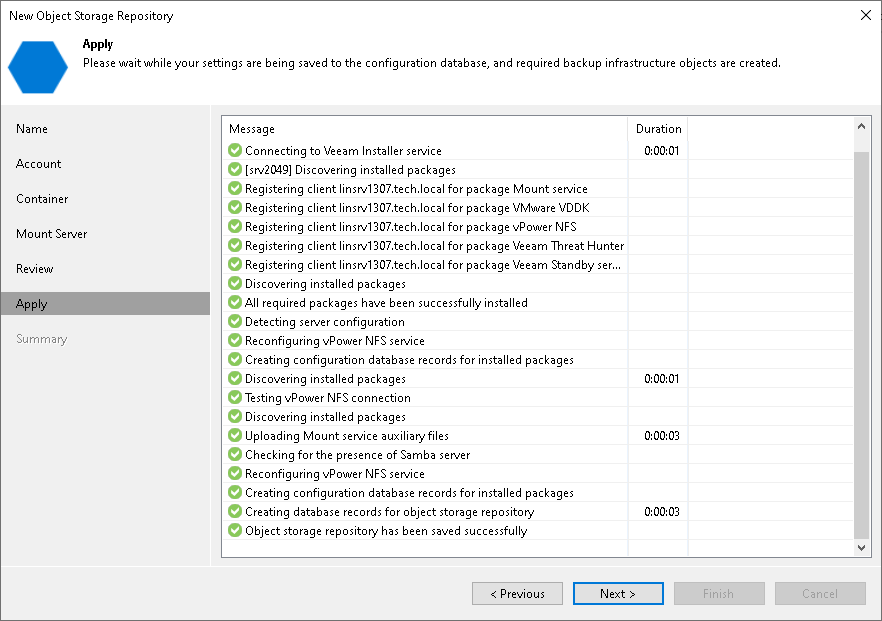Select 'Detecting server configuration' row text
This screenshot has height=621, width=882.
(x=325, y=322)
